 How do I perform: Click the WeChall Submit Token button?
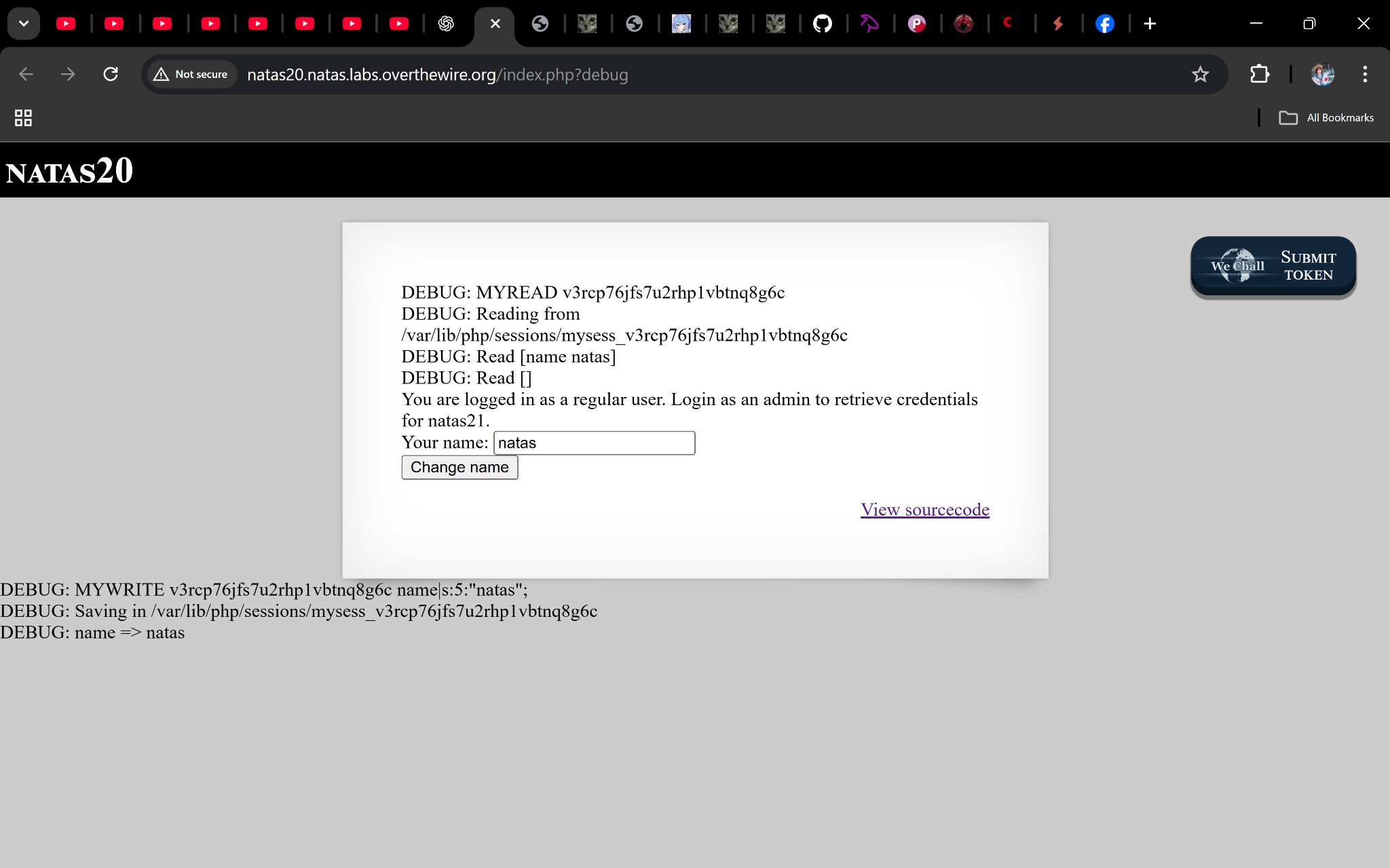[x=1273, y=266]
